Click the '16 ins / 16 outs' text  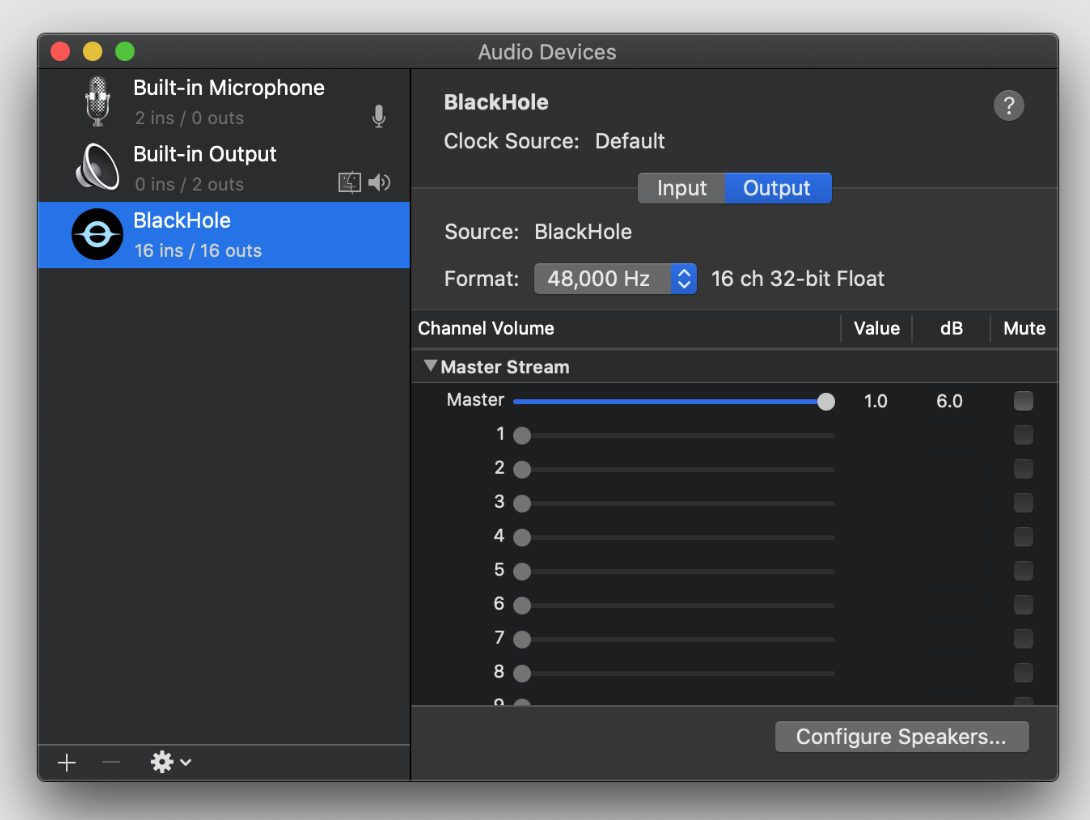[x=198, y=250]
